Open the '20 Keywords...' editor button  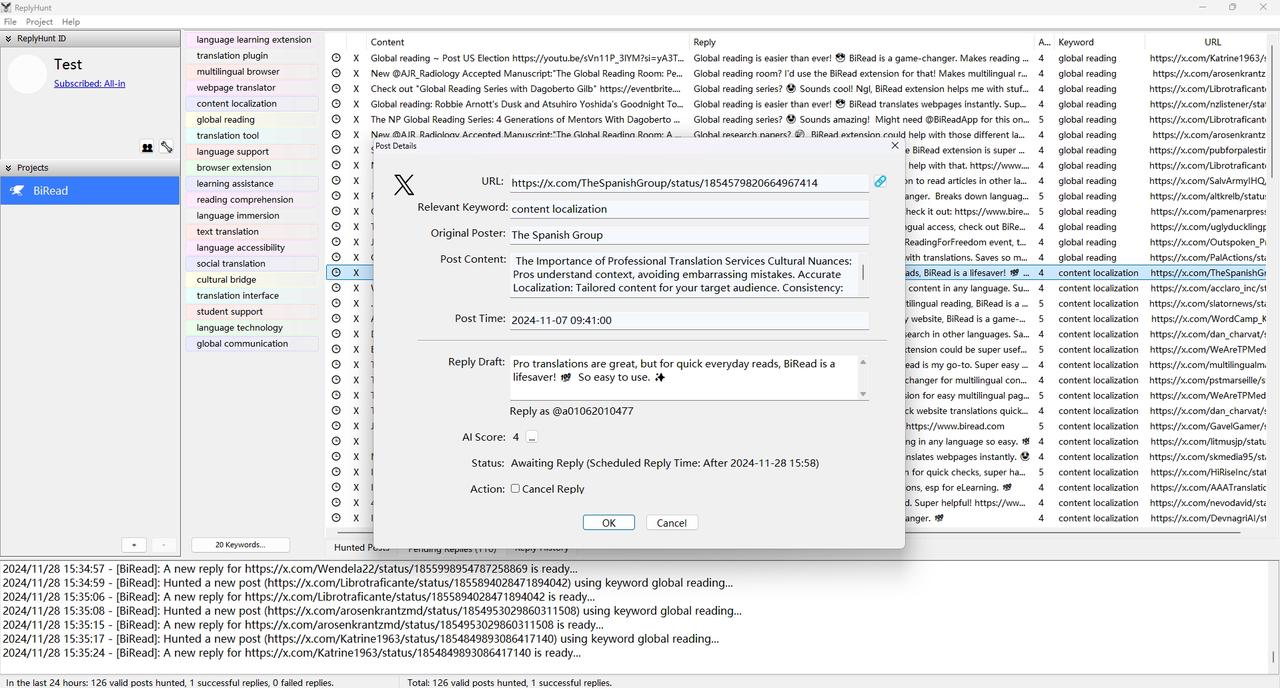coord(241,545)
